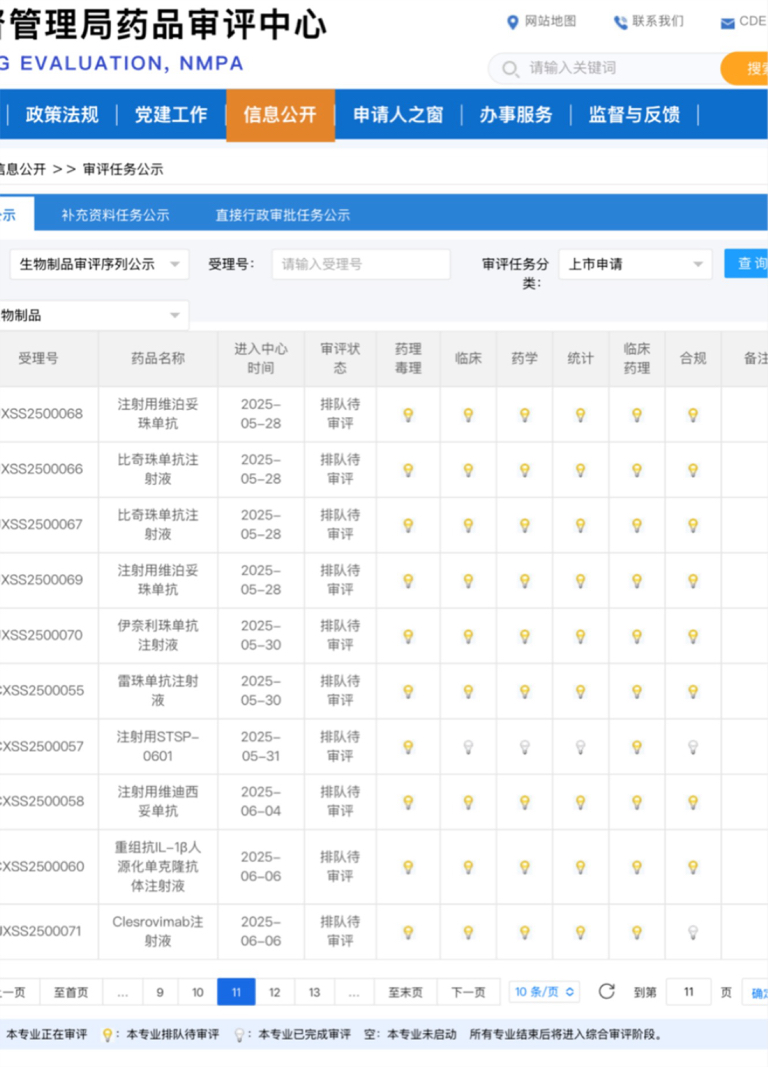Jump to last page with 至末页
768x1067 pixels.
405,992
